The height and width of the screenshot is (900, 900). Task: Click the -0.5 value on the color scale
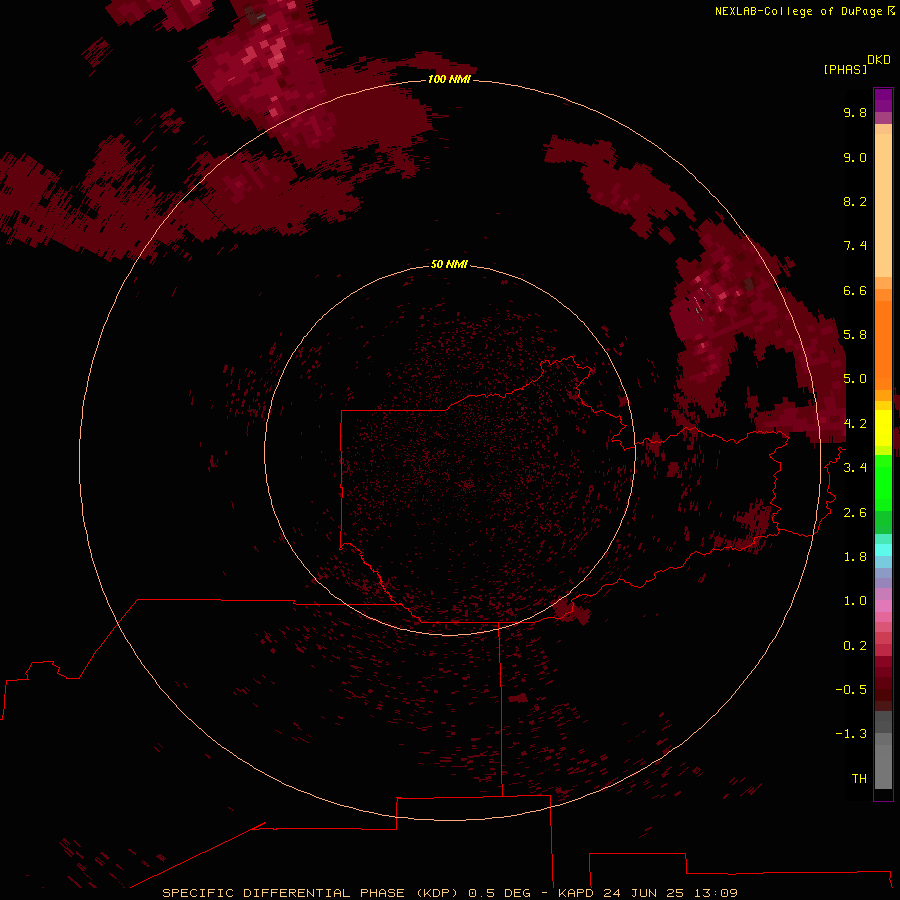[851, 690]
